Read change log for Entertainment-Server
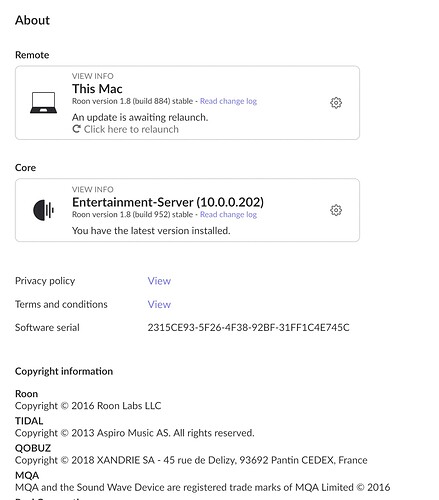 (228, 214)
